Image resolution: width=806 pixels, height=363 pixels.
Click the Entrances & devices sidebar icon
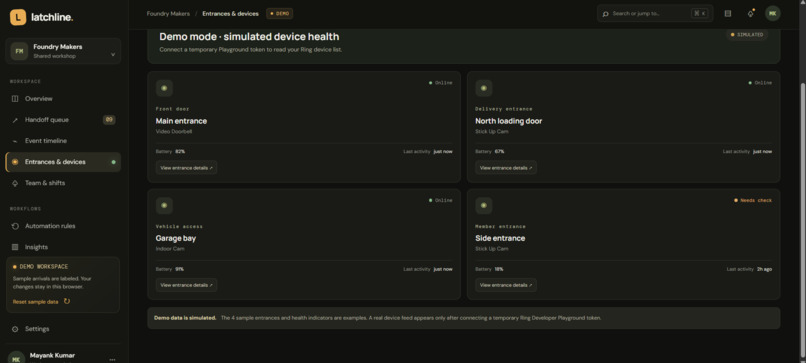pyautogui.click(x=15, y=162)
